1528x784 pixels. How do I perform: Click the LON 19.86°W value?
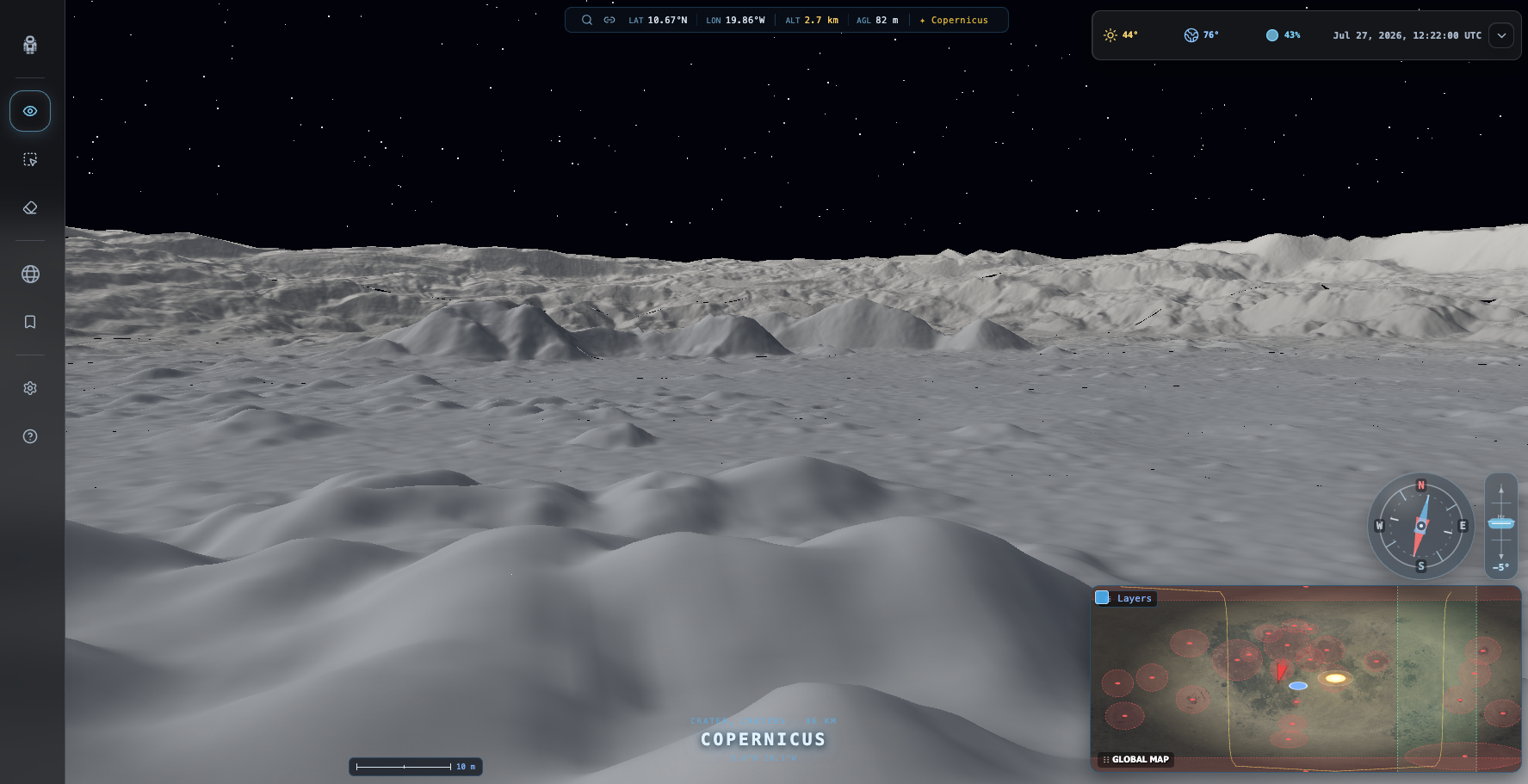(x=735, y=20)
